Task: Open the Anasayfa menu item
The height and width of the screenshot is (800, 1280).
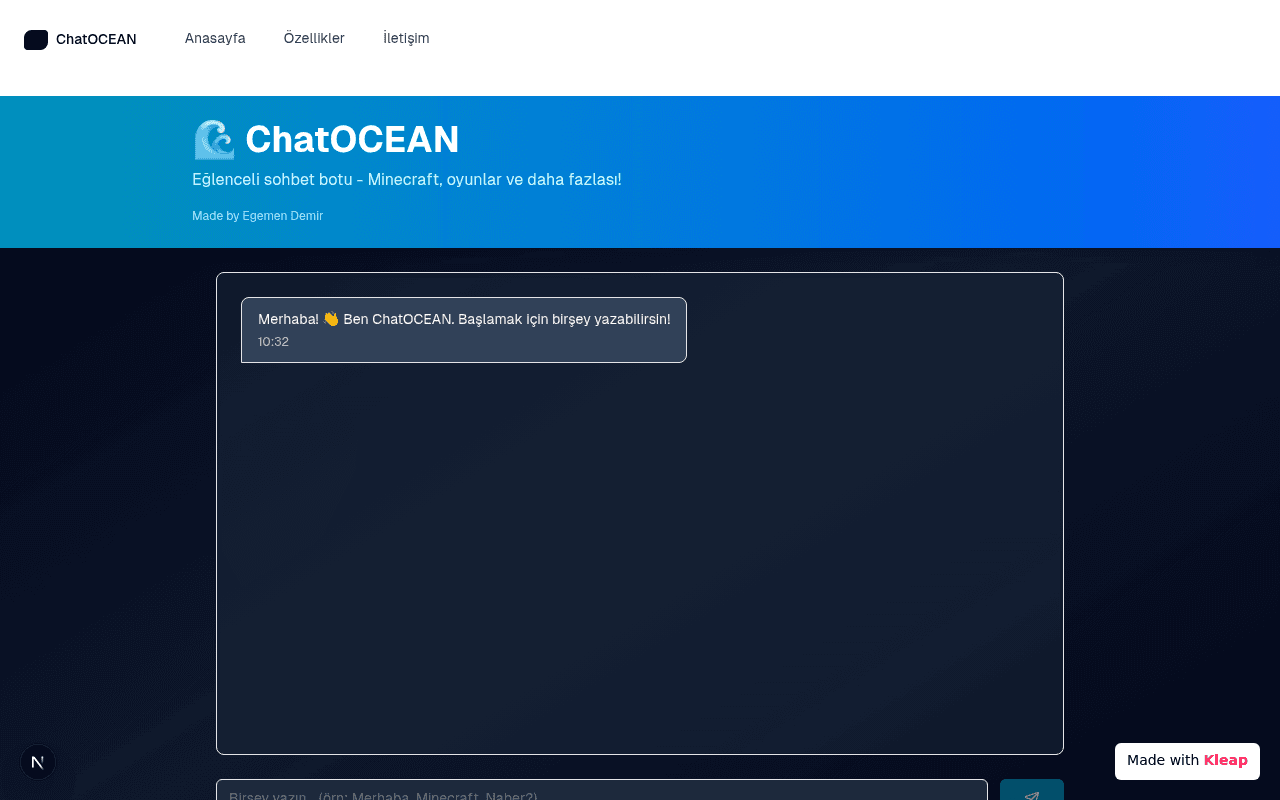Action: coord(215,38)
